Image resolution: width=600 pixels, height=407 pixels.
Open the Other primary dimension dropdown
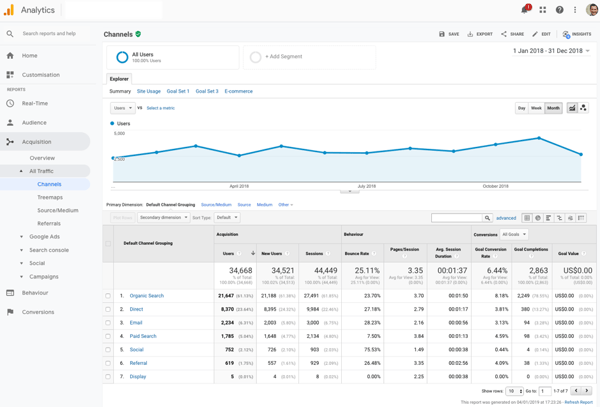click(285, 205)
